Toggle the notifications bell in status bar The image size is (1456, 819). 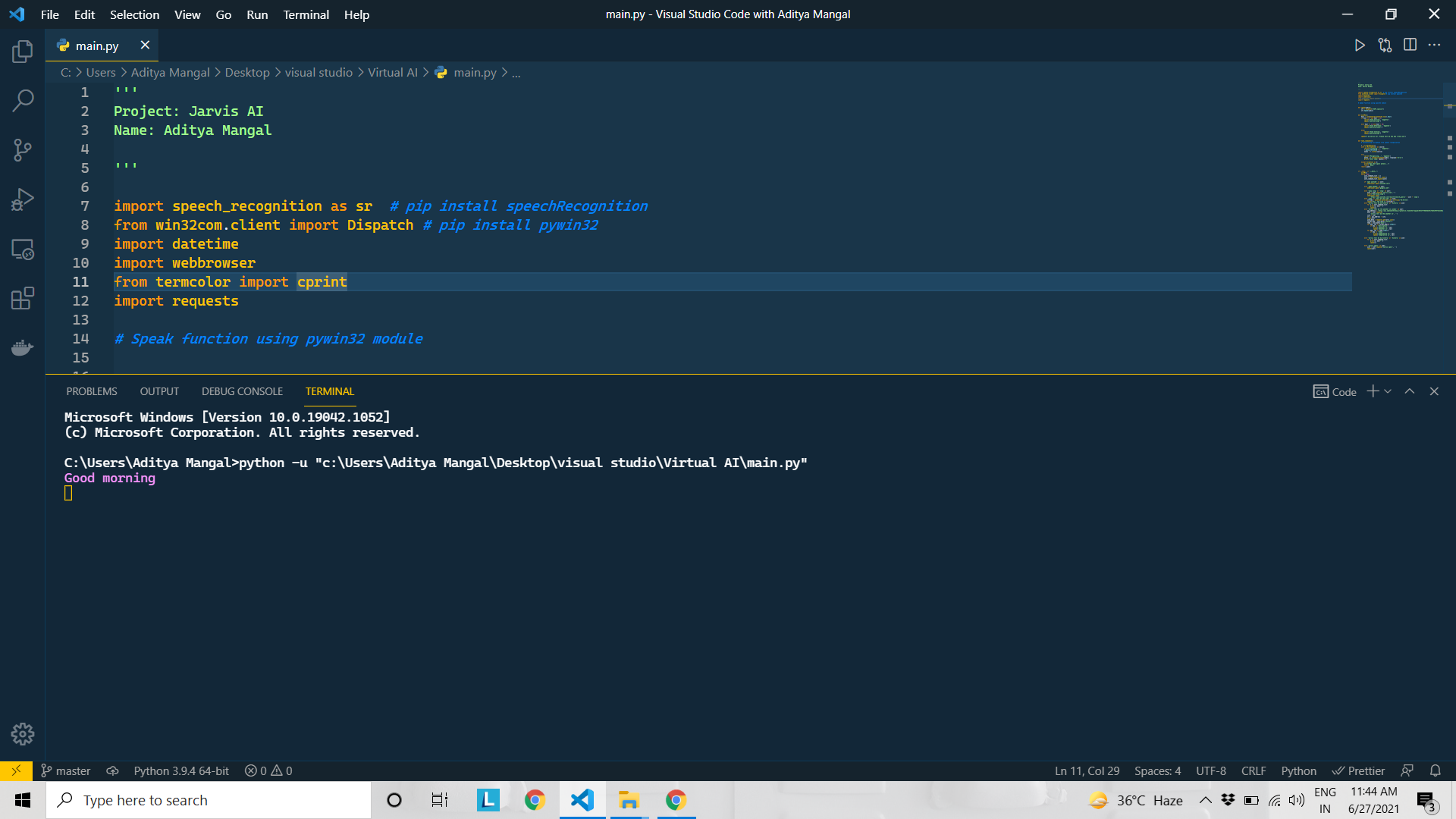pyautogui.click(x=1436, y=770)
